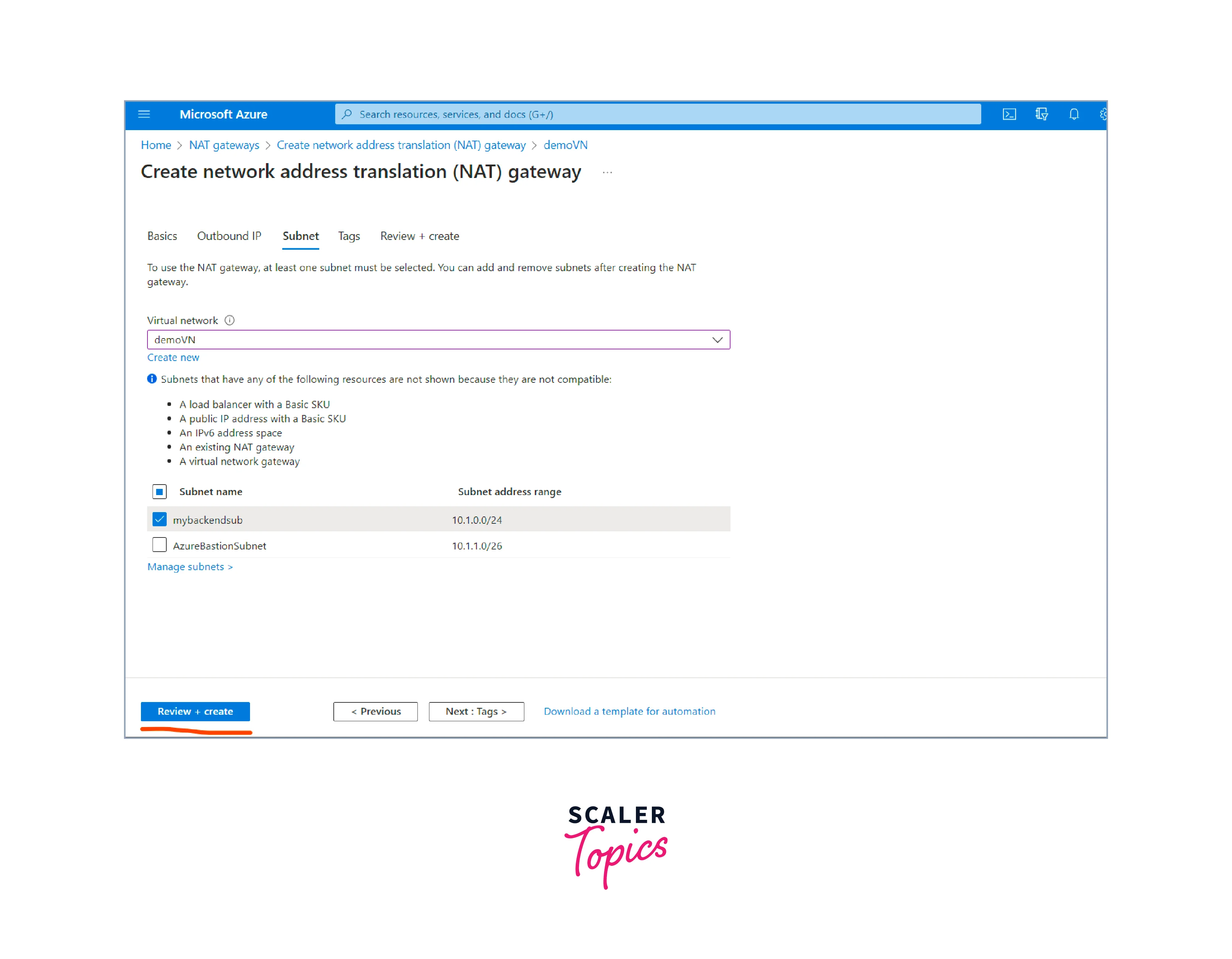The width and height of the screenshot is (1232, 959).
Task: Open the portal settings gear
Action: 1103,115
